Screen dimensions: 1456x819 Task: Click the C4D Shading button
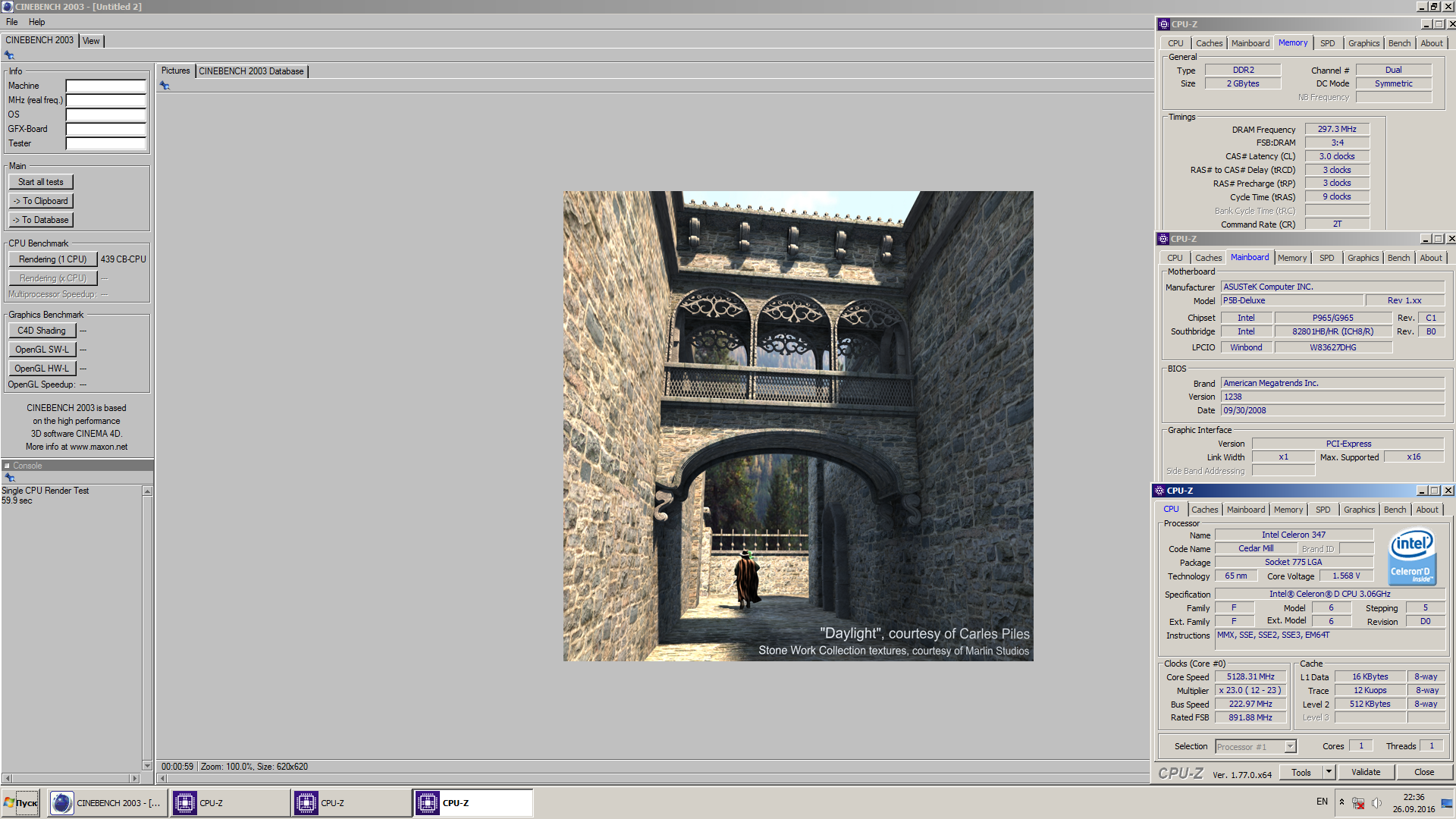point(42,331)
